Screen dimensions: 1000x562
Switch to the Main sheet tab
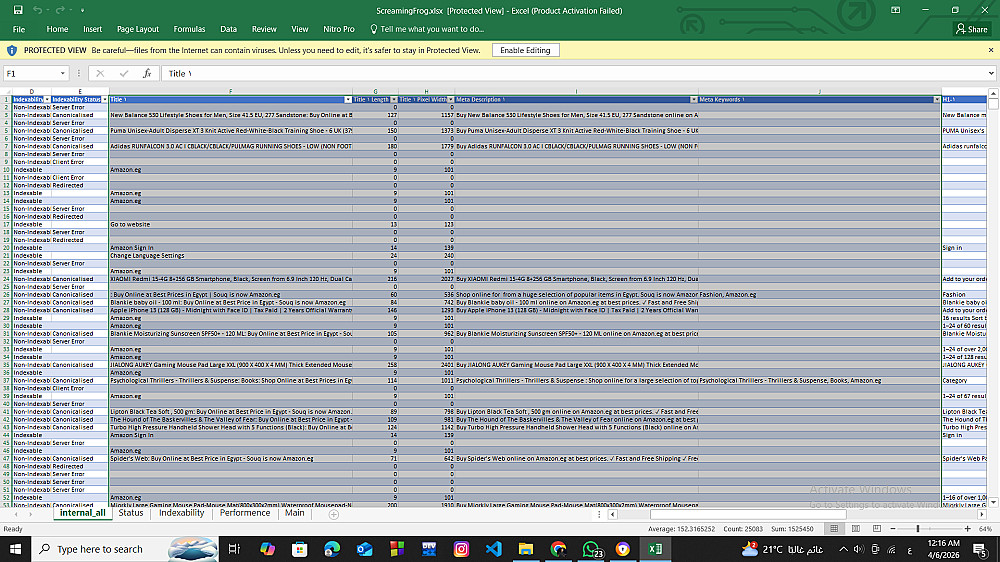coord(295,513)
